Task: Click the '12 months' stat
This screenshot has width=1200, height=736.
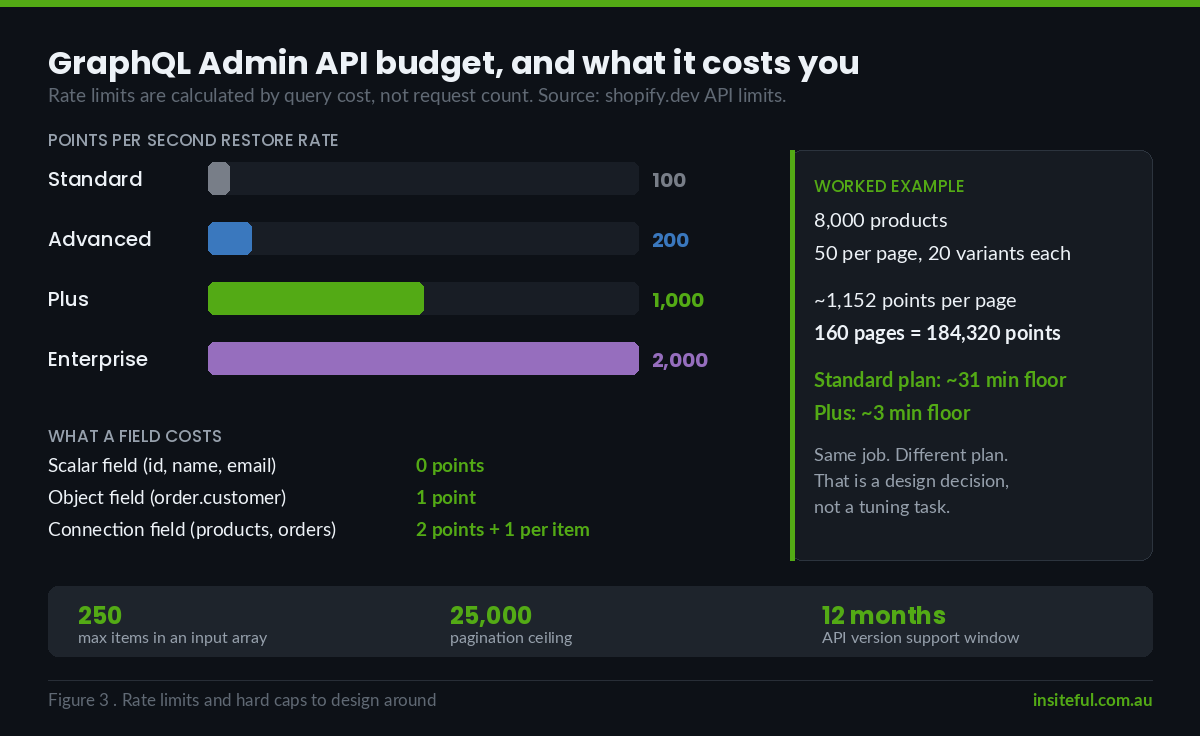Action: pos(884,615)
